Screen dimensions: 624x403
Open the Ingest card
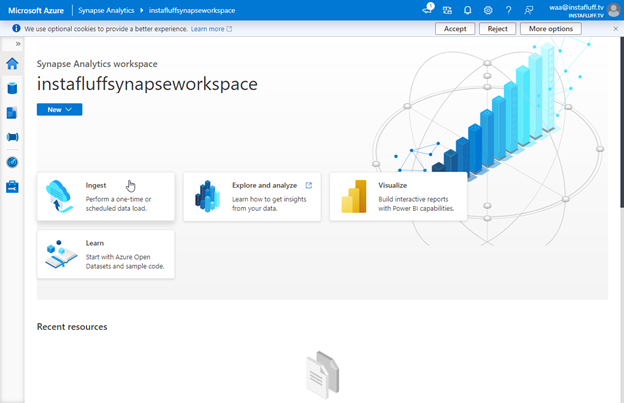[x=106, y=196]
